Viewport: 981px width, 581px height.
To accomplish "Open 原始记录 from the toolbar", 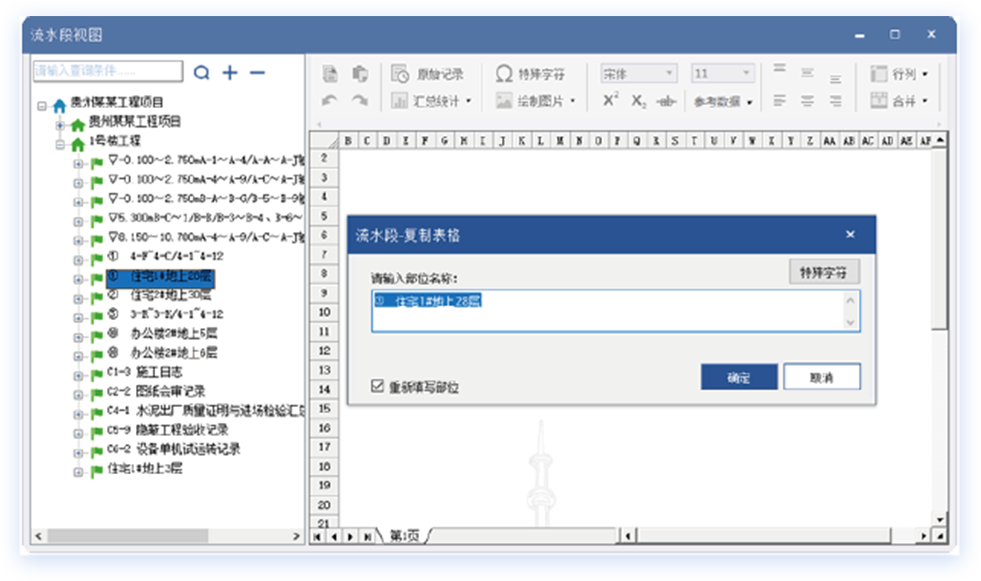I will (x=428, y=74).
